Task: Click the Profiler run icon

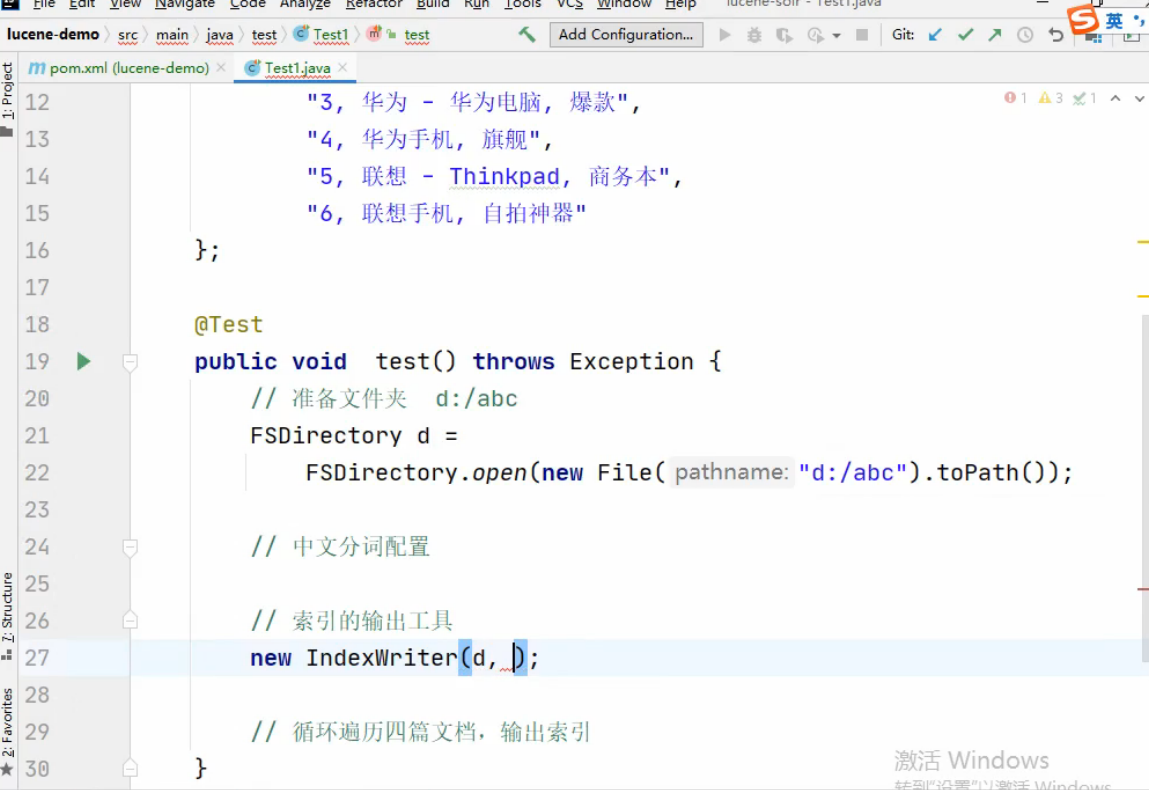Action: [x=815, y=34]
